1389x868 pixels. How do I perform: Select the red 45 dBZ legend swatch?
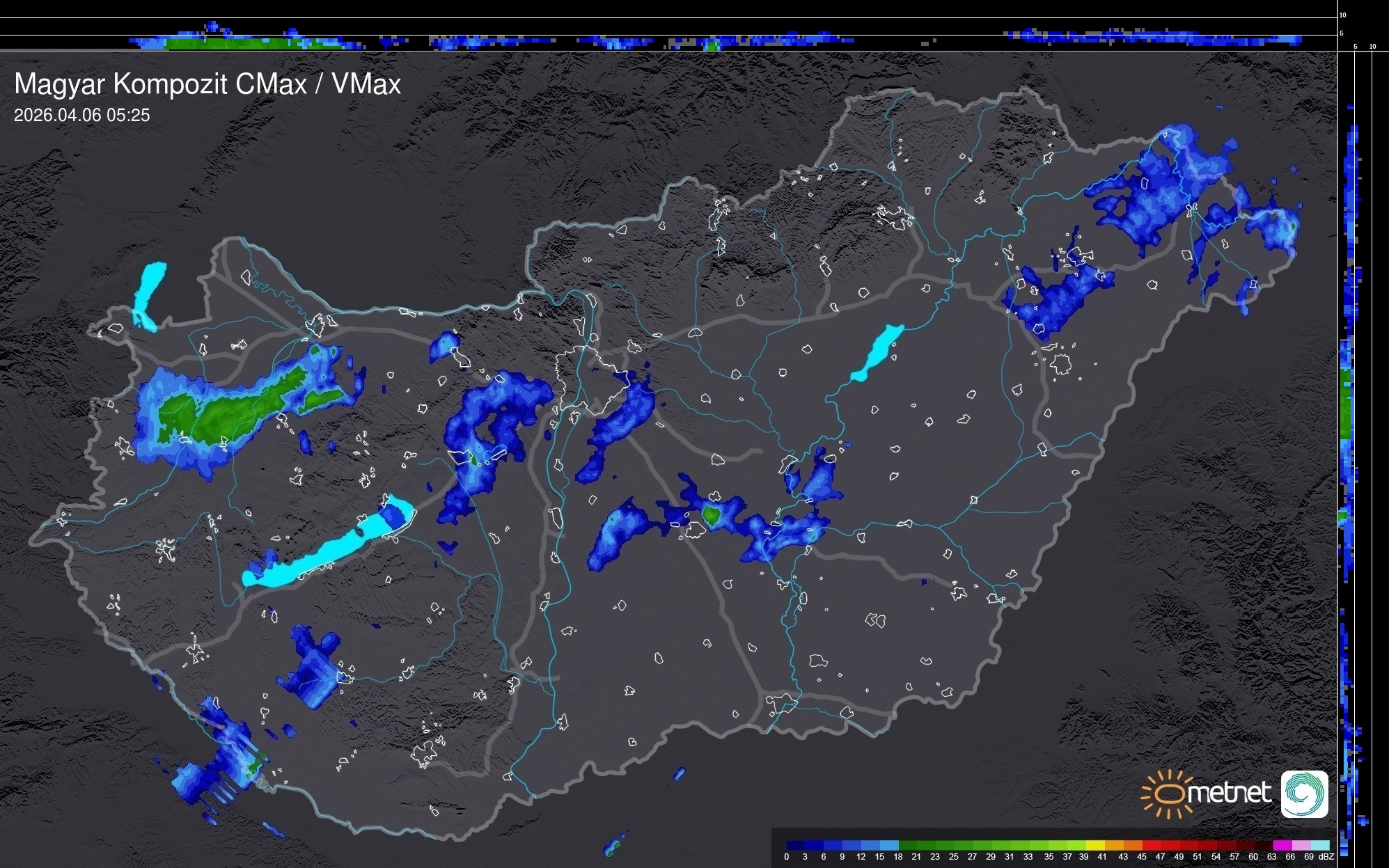[x=1150, y=846]
